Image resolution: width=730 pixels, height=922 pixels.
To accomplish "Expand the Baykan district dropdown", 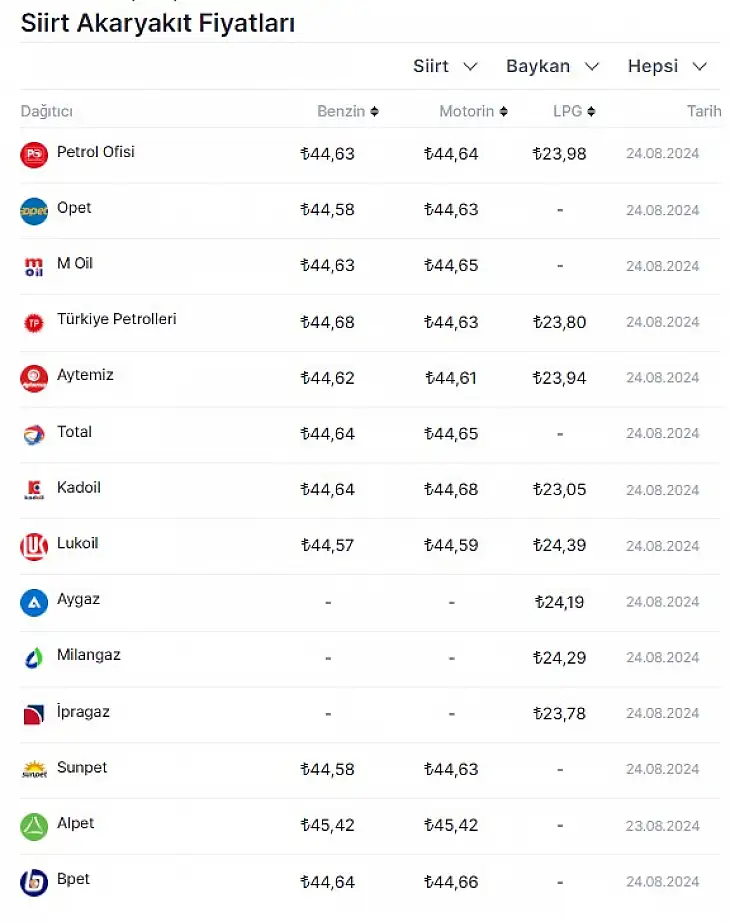I will tap(552, 66).
